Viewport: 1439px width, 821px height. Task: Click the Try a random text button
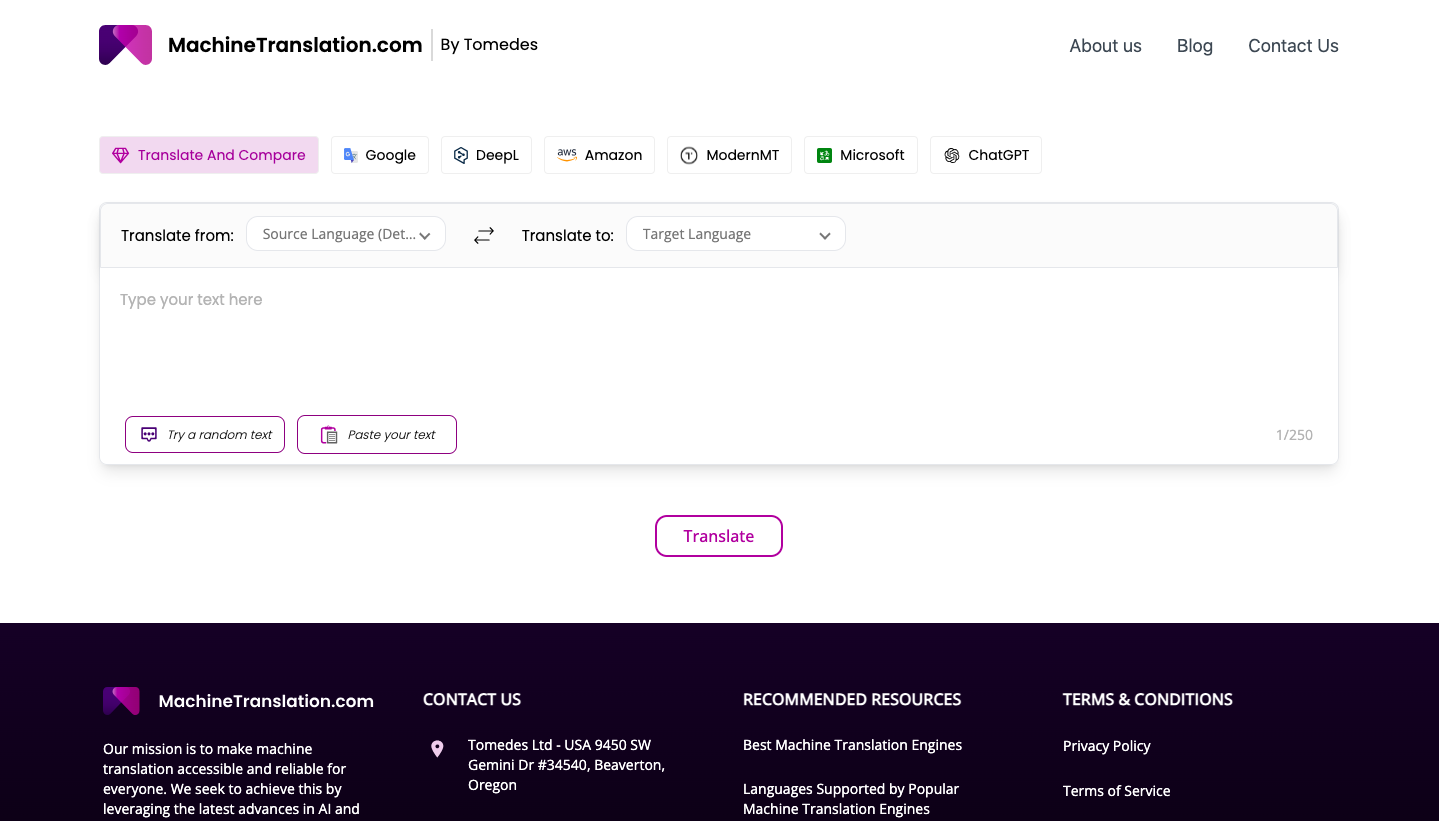(x=205, y=435)
